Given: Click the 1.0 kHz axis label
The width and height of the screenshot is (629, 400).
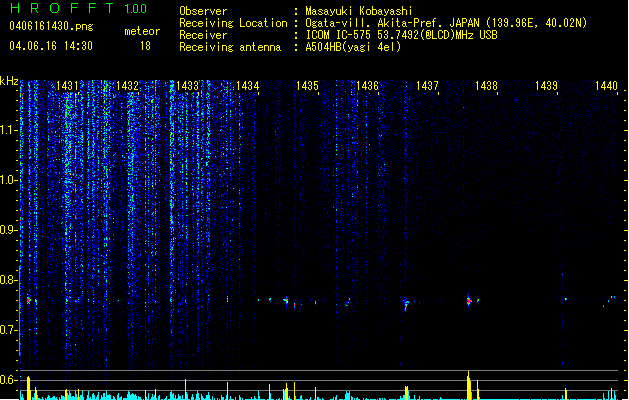Looking at the screenshot, I should [x=9, y=181].
